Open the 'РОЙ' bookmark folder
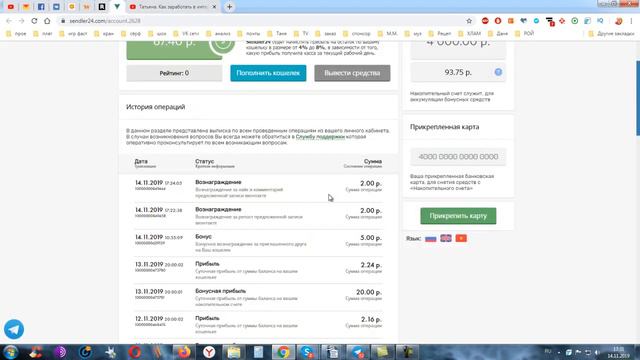Screen dimensions: 640x360 click(x=524, y=33)
